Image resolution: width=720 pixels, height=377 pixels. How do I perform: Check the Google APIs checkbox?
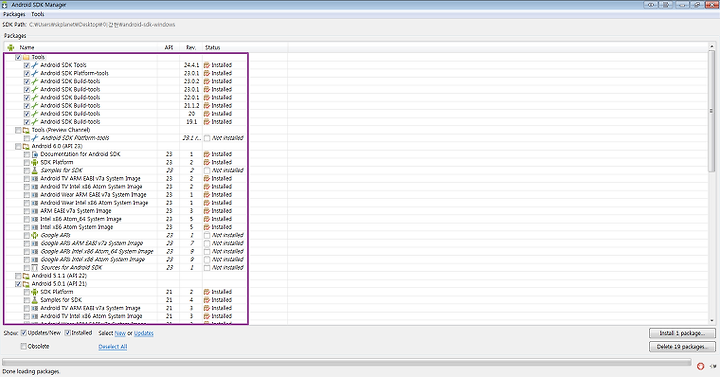click(x=27, y=236)
